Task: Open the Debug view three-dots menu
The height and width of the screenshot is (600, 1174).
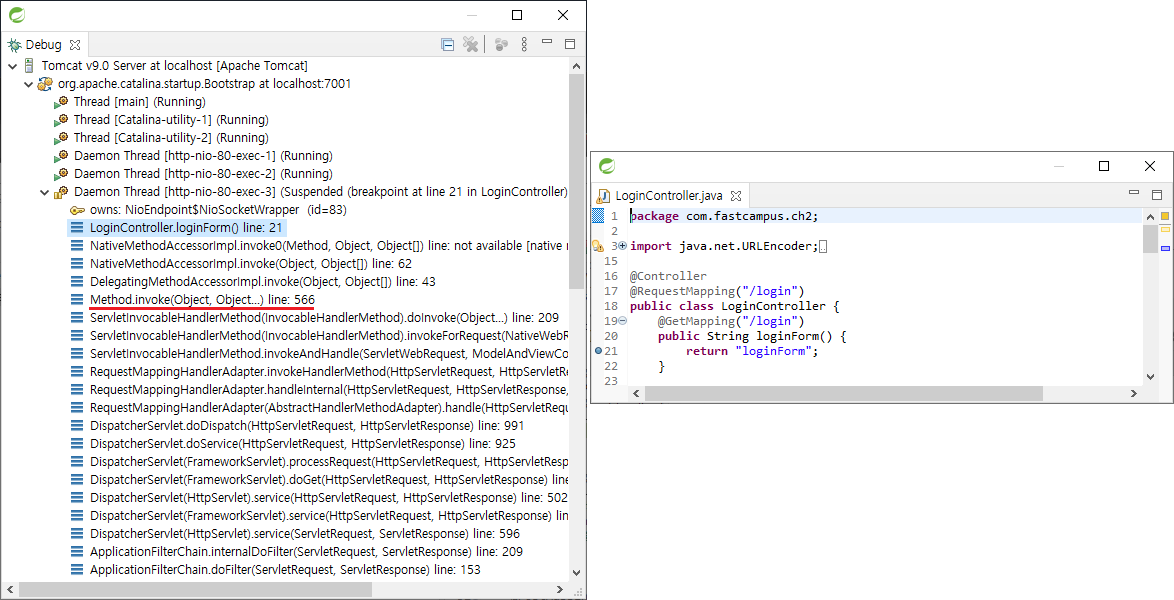Action: point(524,45)
